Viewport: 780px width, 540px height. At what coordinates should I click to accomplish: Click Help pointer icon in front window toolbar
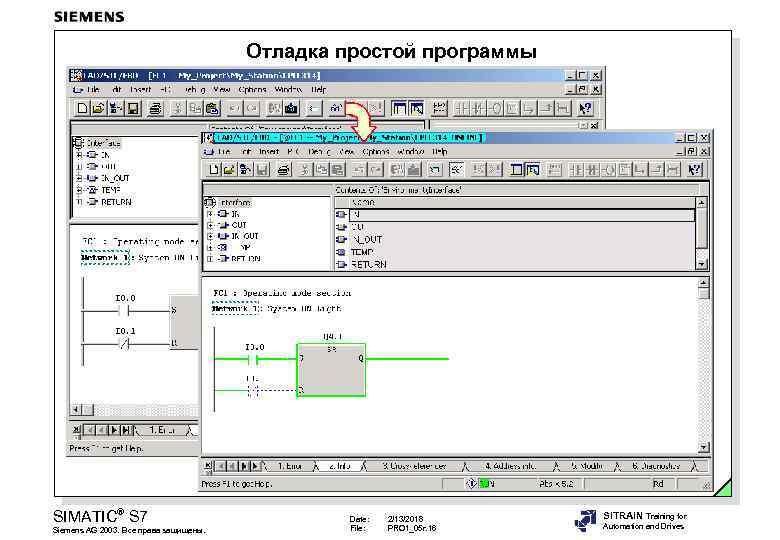point(695,170)
